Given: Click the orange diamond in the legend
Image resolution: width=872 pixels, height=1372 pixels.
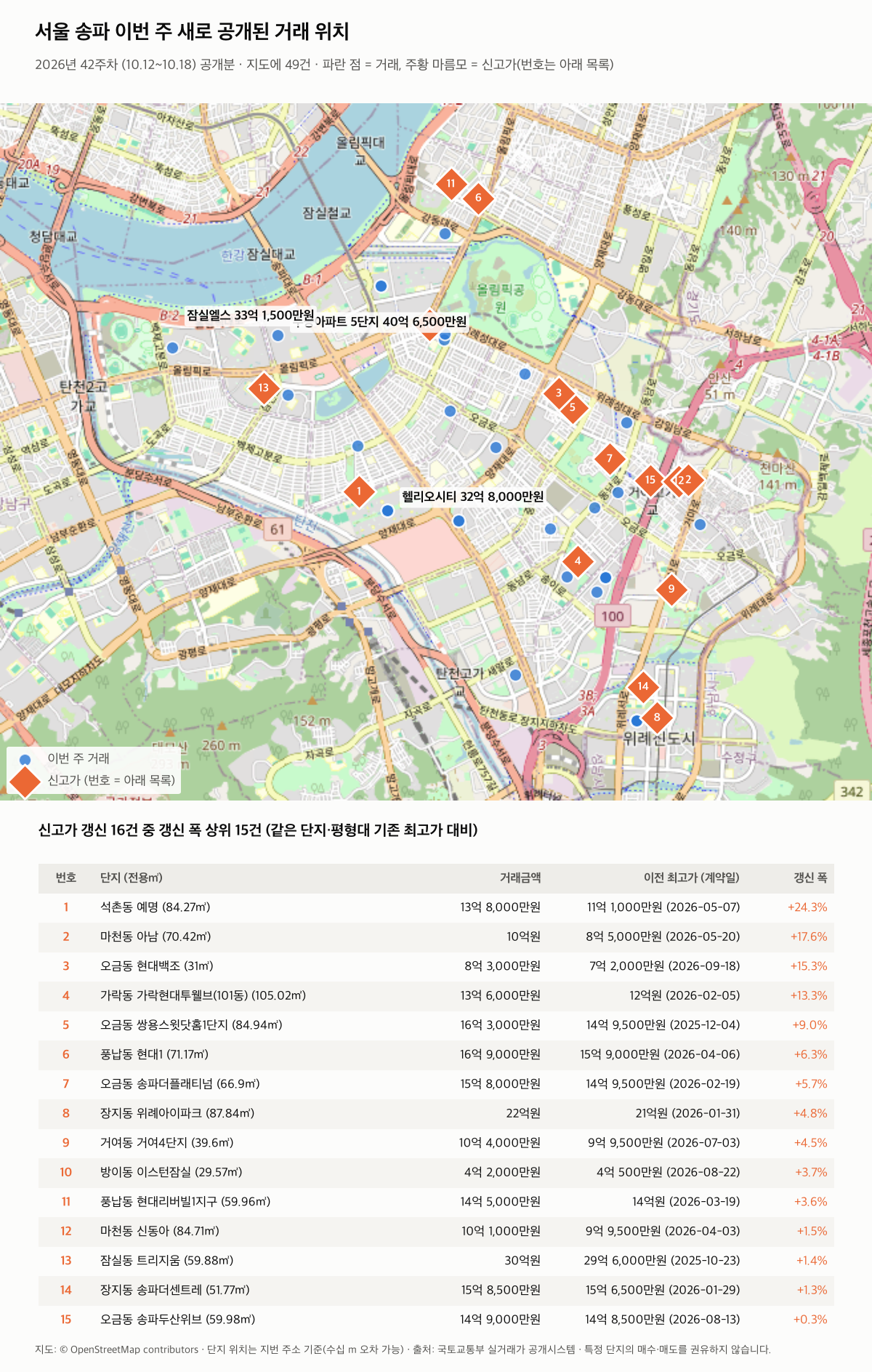Looking at the screenshot, I should 25,781.
